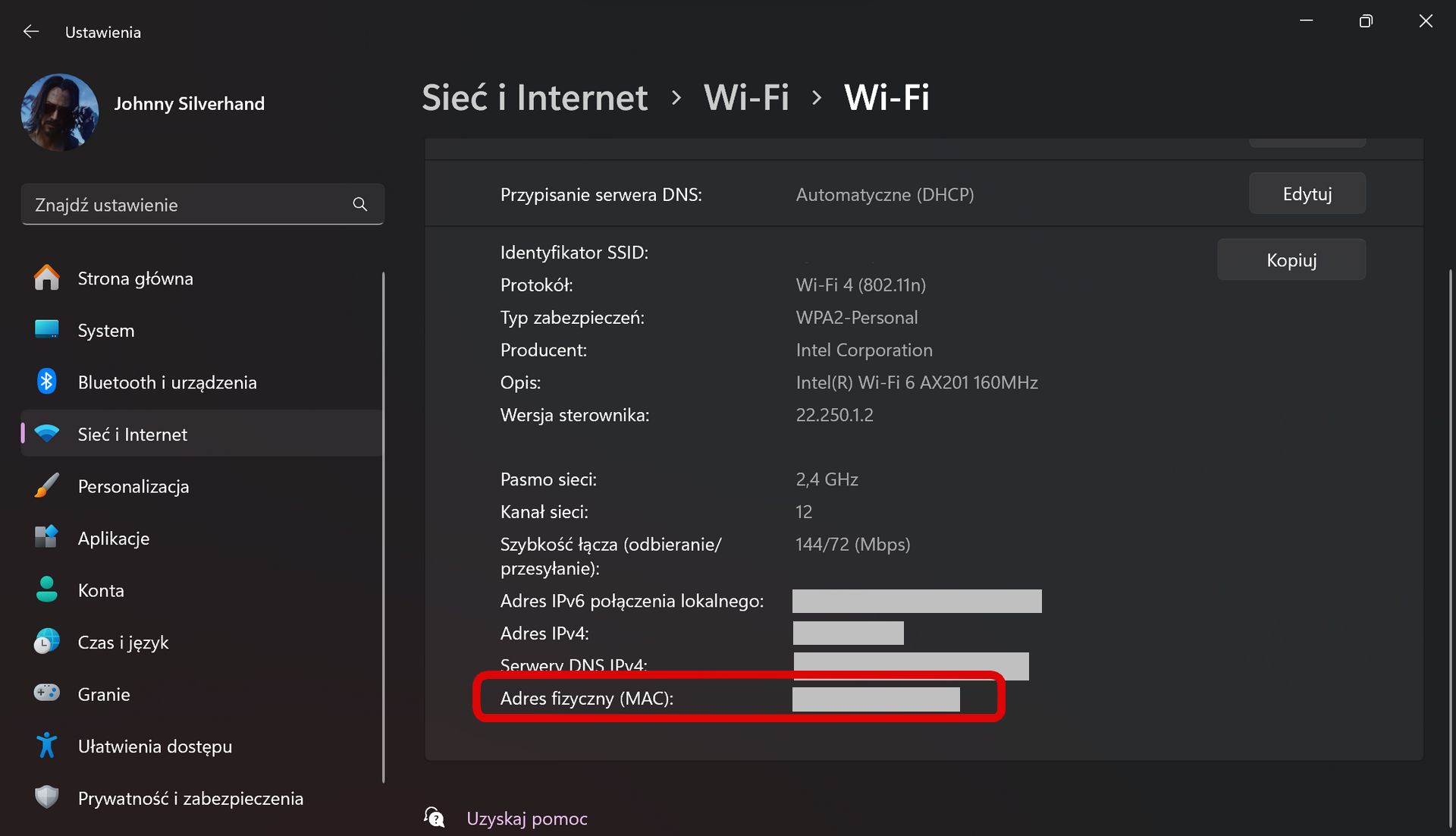Image resolution: width=1456 pixels, height=836 pixels.
Task: Open the Uzyskaj pomoc link
Action: (x=527, y=819)
